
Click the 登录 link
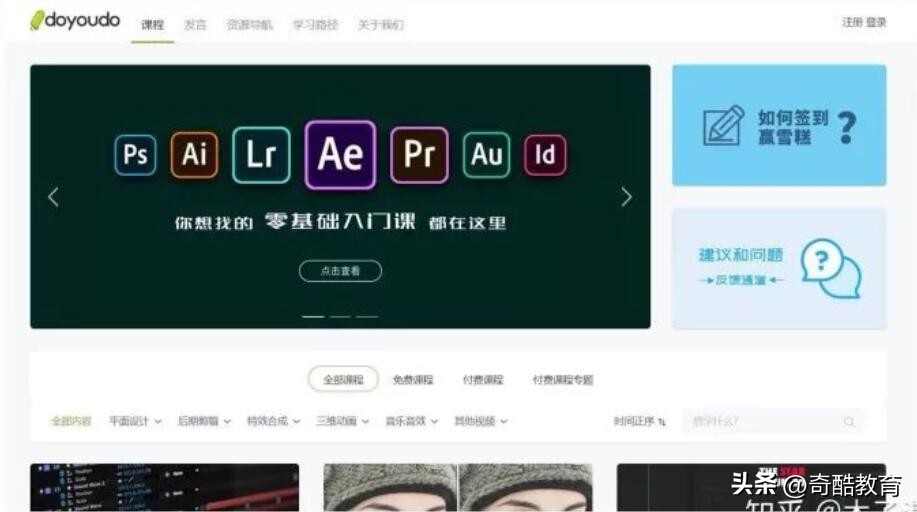pos(876,22)
